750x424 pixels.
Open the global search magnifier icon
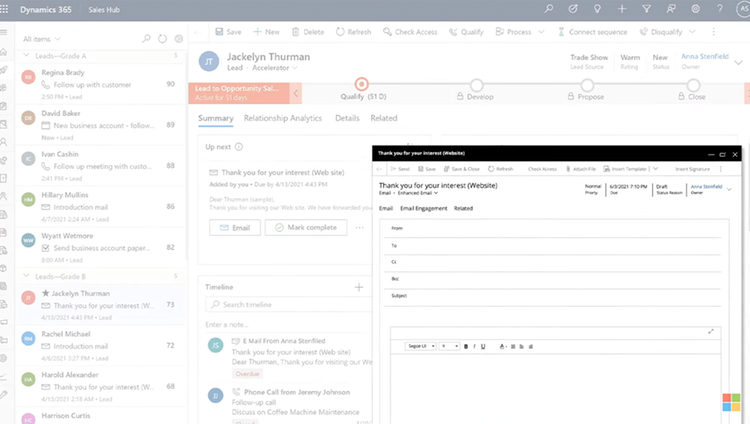[x=549, y=9]
